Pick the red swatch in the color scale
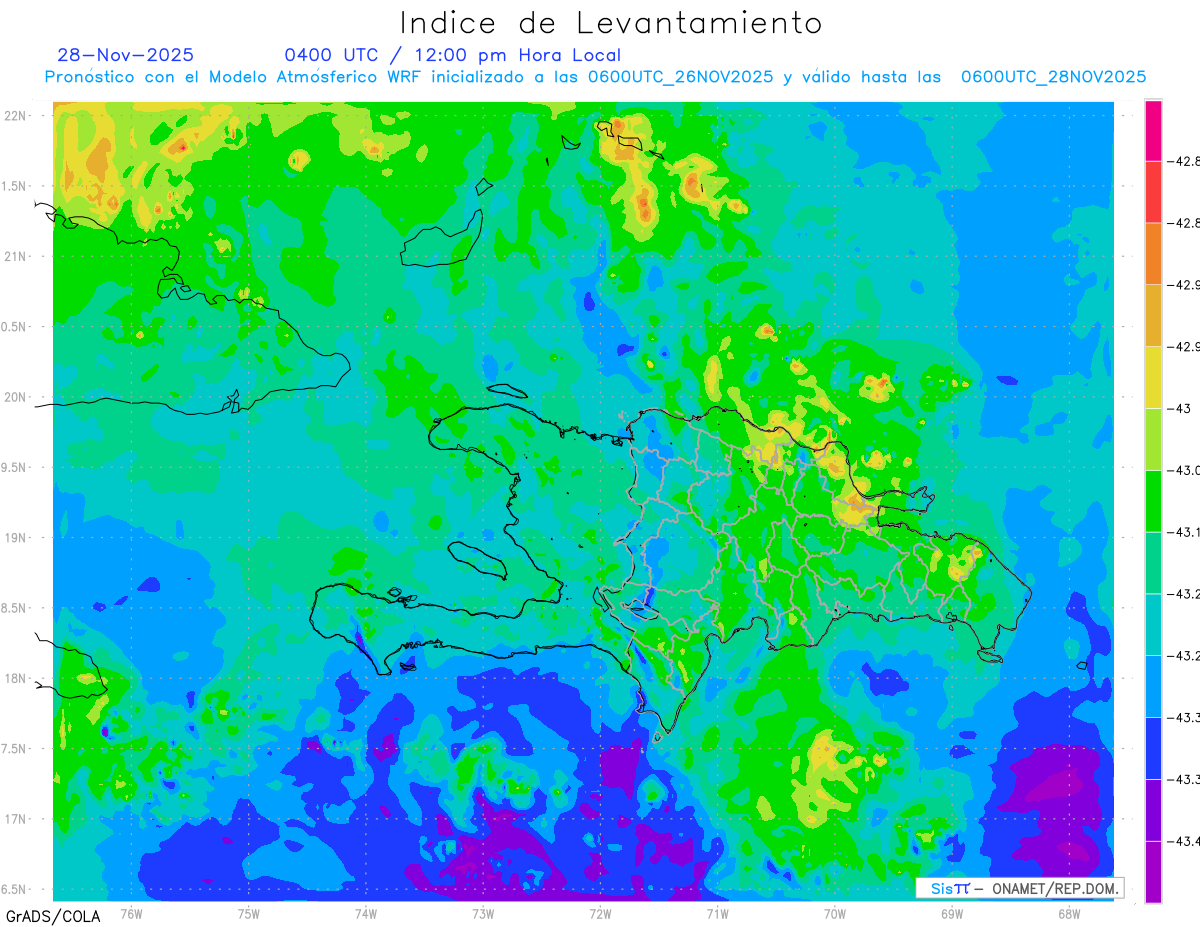 pos(1153,191)
